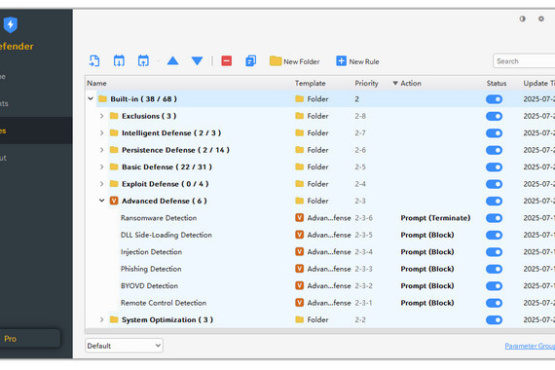Viewport: 555px width, 370px height.
Task: Select the BYOVD Detection rule
Action: coord(149,286)
